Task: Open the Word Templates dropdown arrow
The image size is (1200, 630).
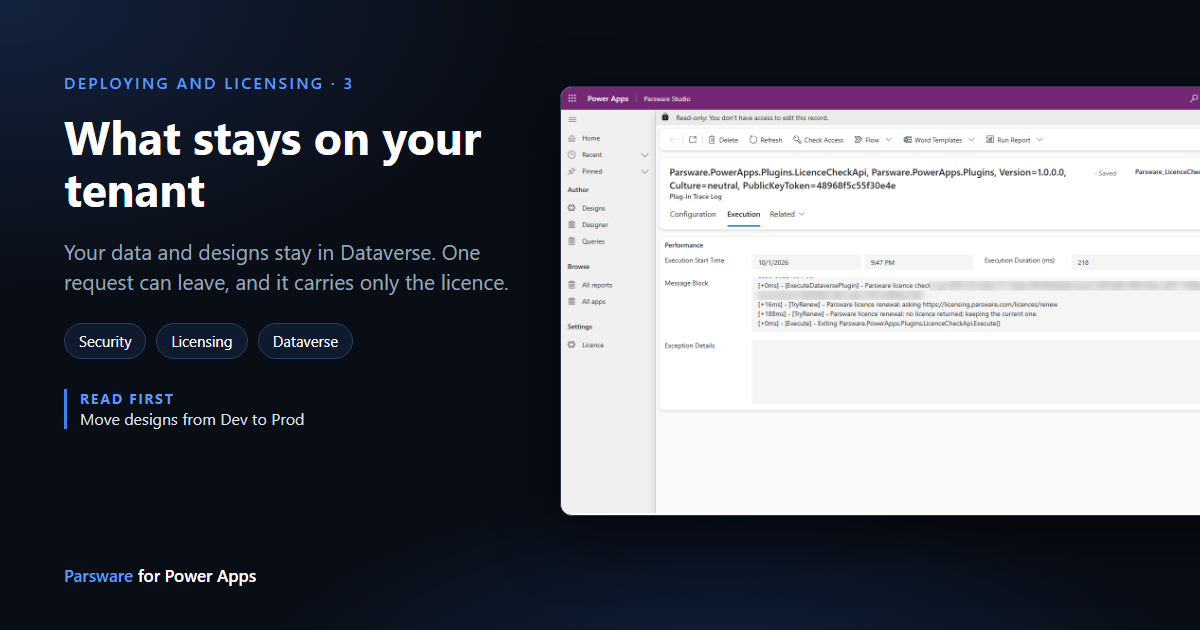Action: pos(971,140)
